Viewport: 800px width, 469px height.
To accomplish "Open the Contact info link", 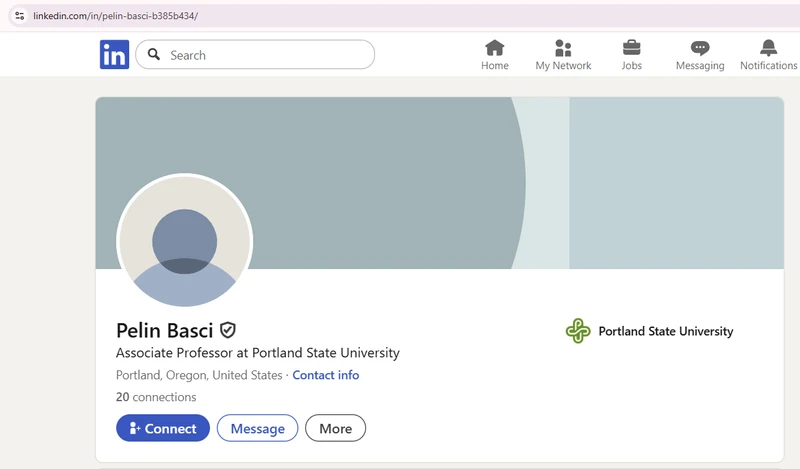I will point(326,375).
